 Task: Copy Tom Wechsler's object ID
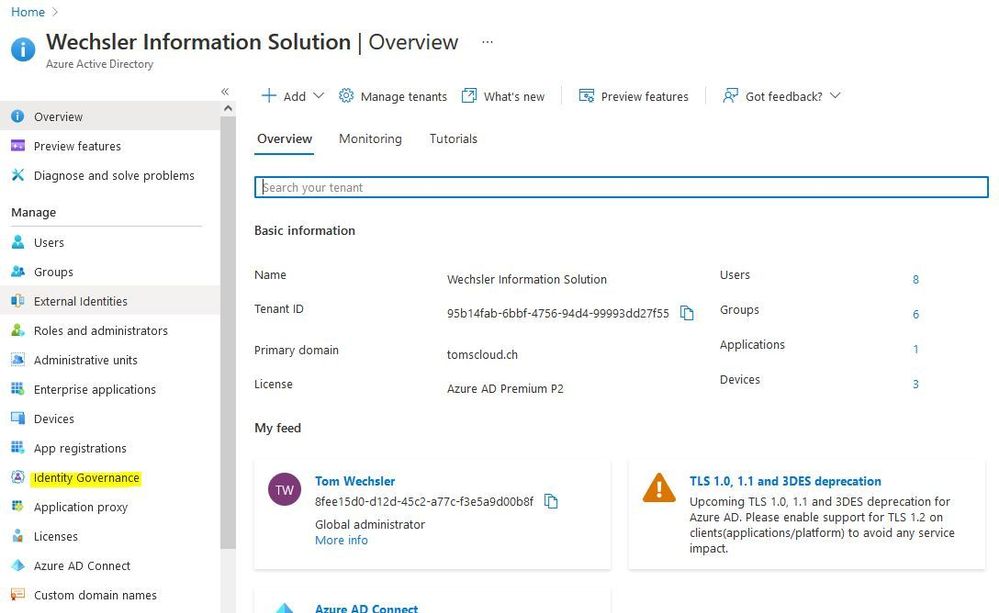click(x=551, y=501)
